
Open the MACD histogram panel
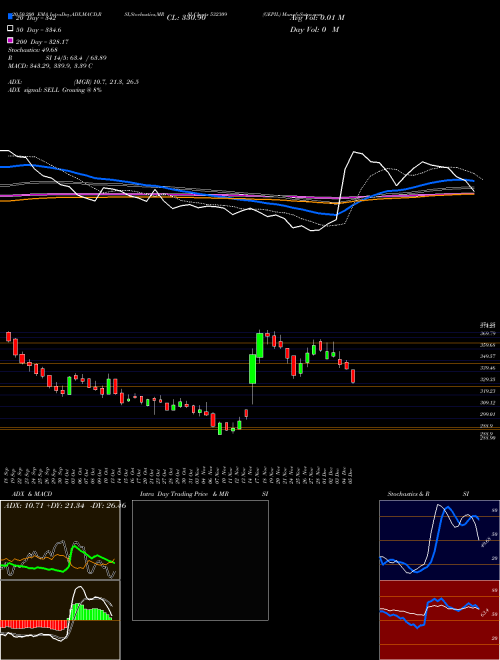coord(60,620)
